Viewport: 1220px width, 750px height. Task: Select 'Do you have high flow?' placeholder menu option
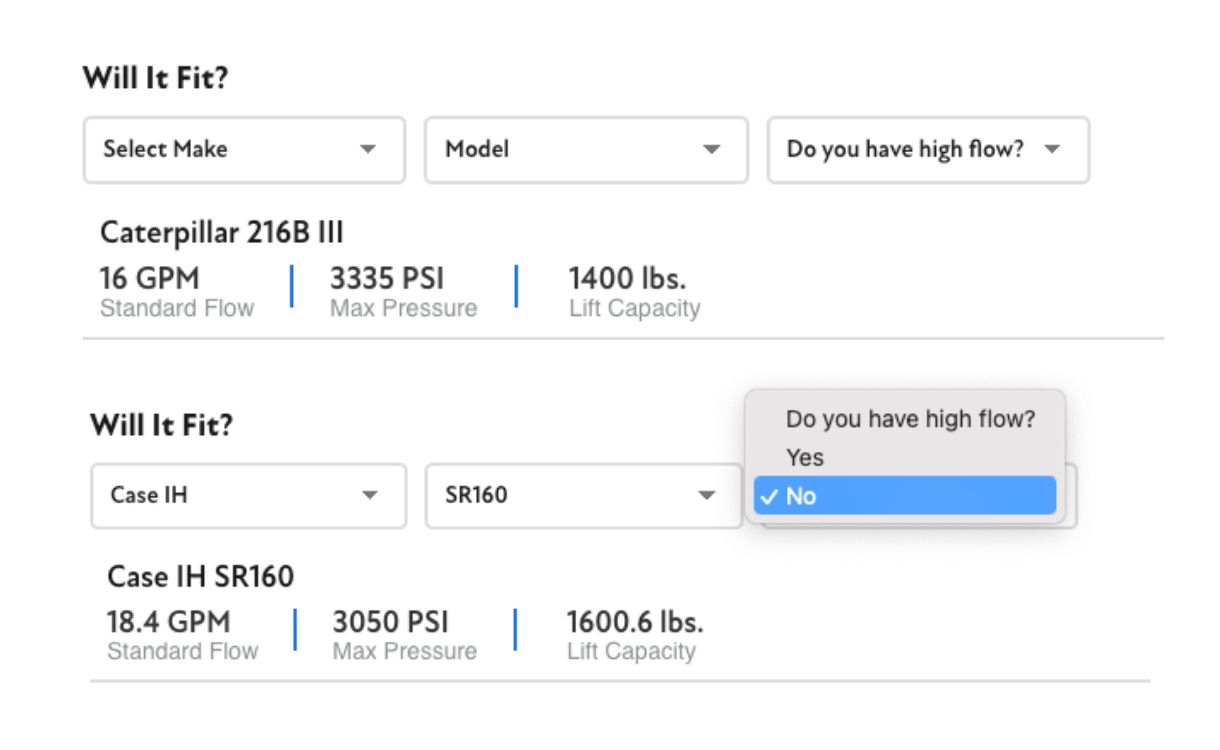click(905, 419)
